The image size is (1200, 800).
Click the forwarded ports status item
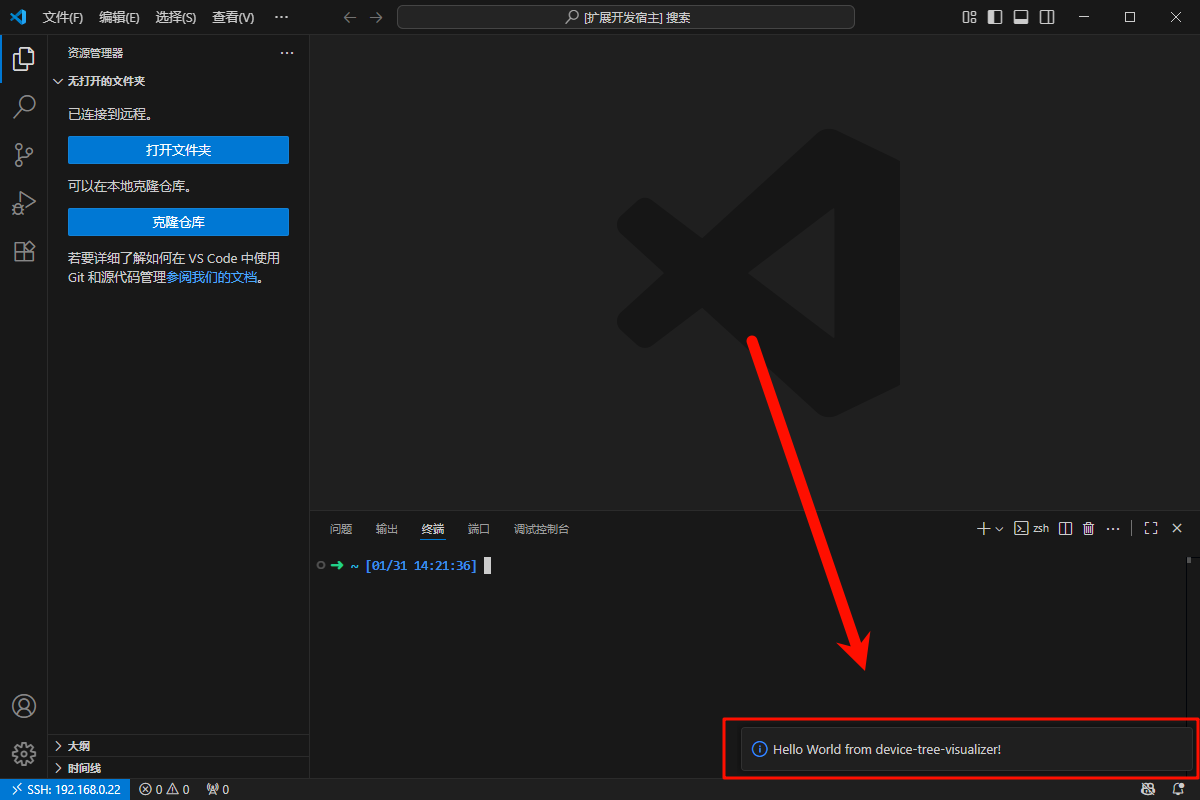(217, 789)
